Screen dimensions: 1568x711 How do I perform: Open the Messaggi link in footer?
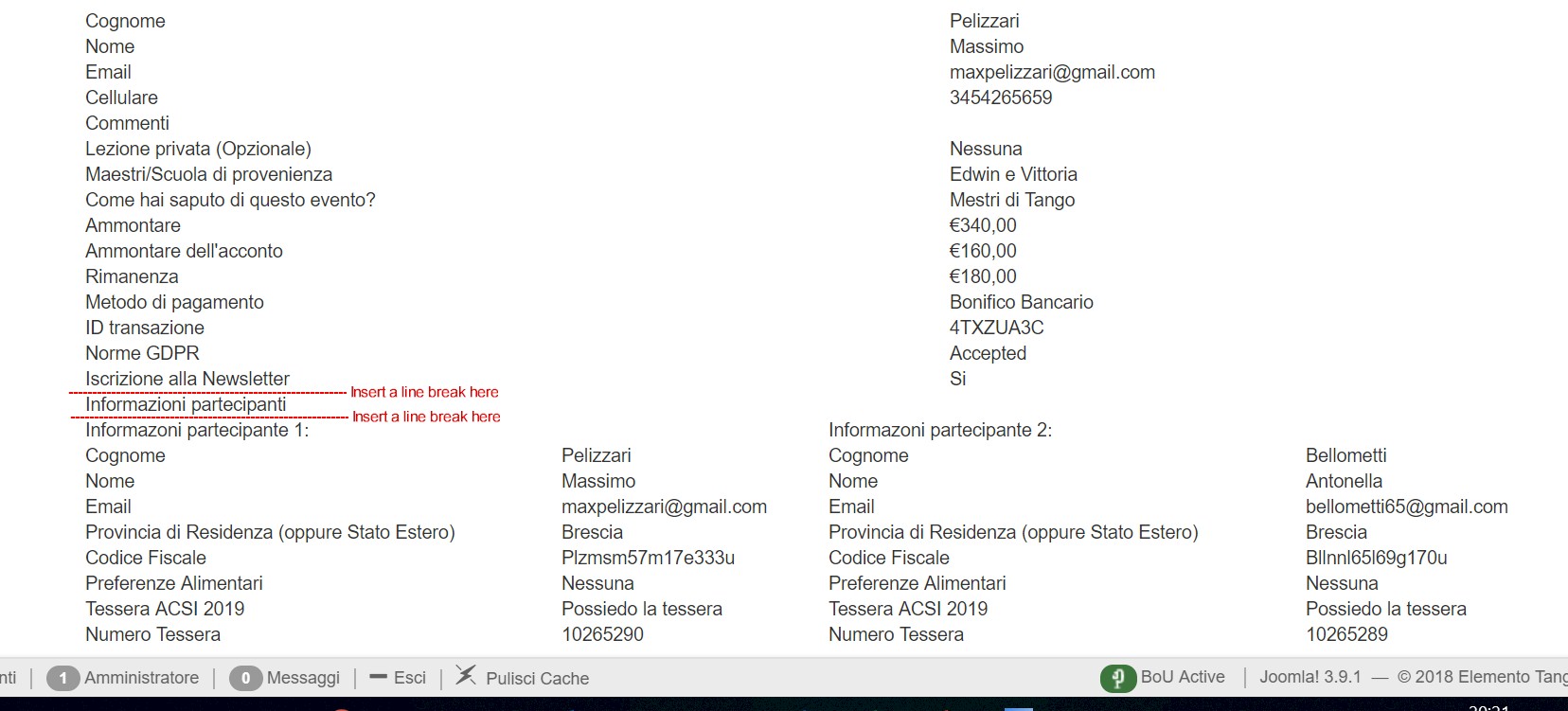coord(303,678)
